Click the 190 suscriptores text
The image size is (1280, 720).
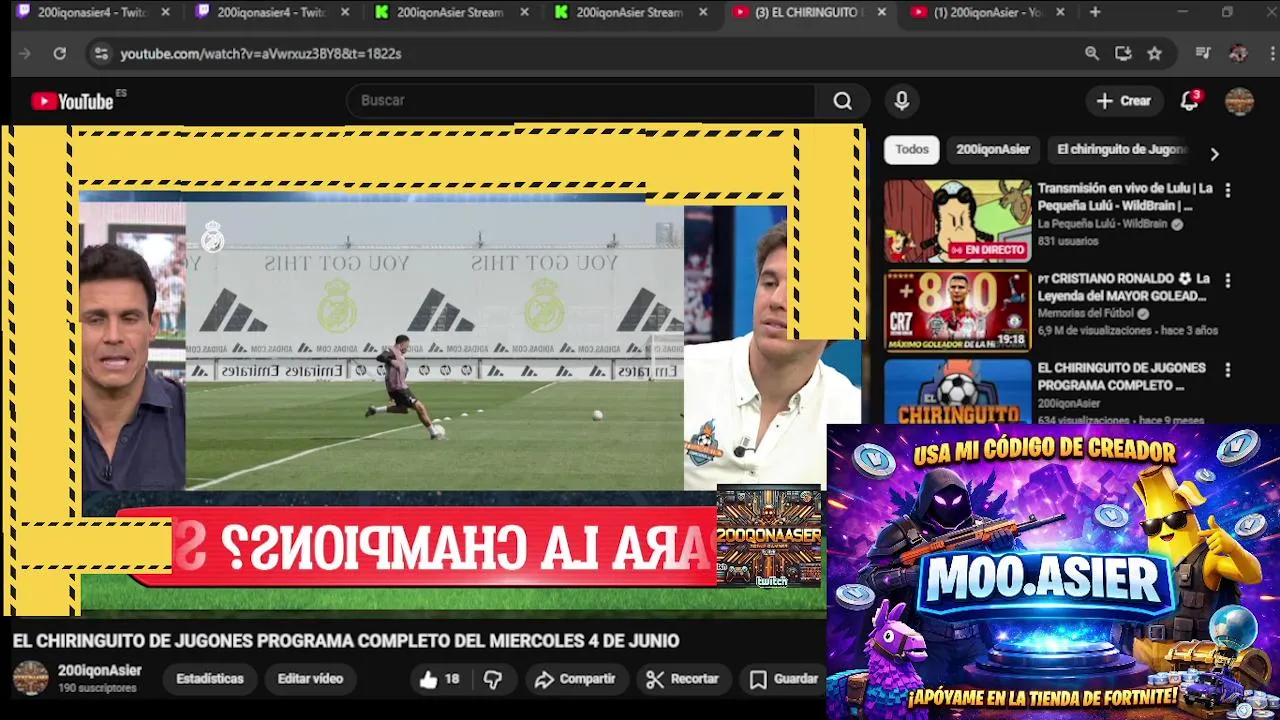(97, 689)
